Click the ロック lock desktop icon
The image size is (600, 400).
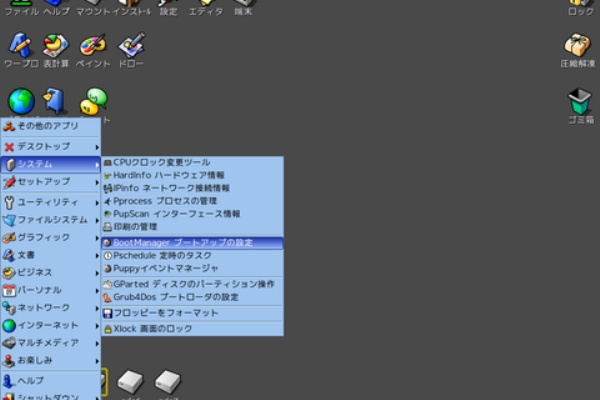point(580,6)
